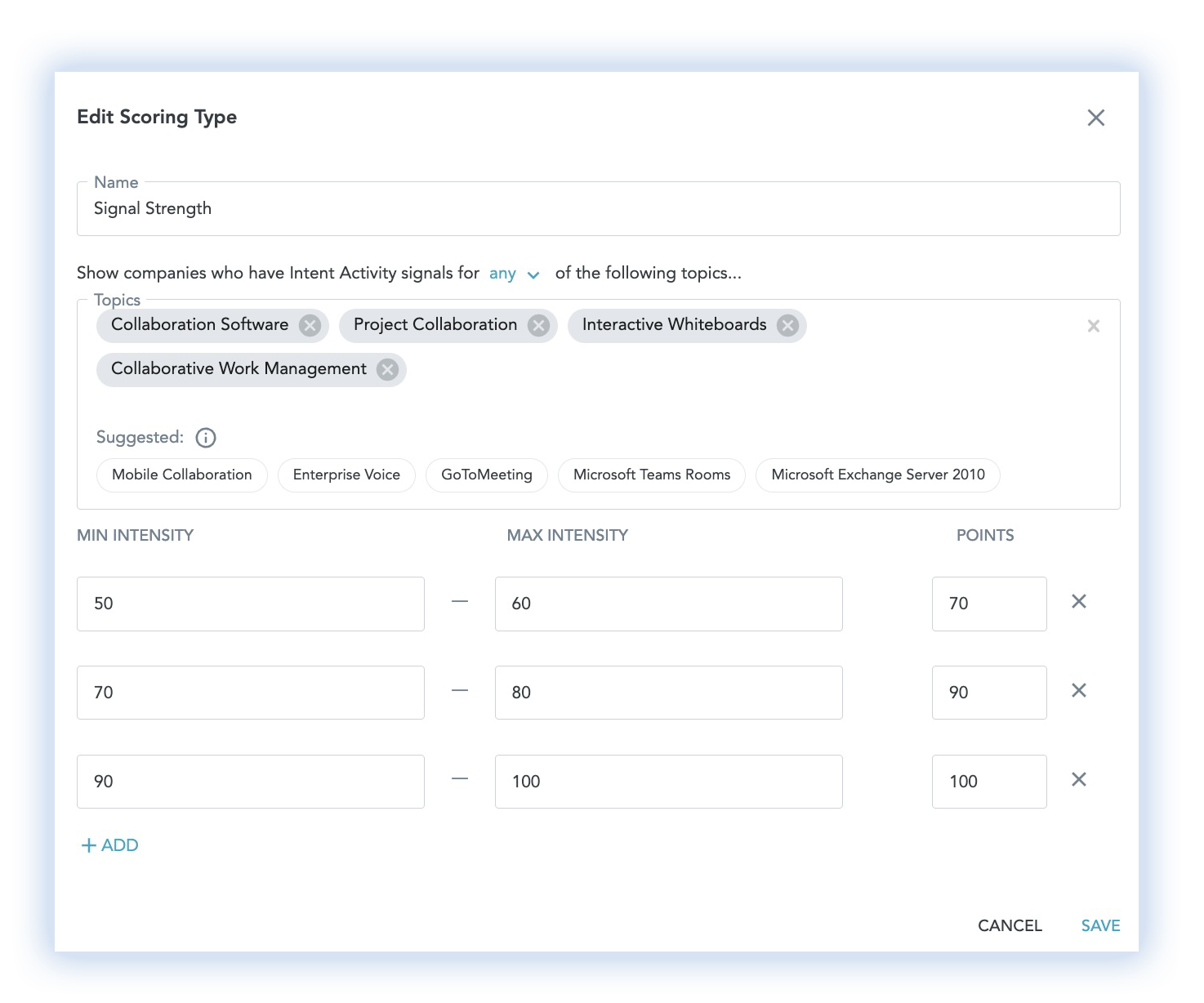The image size is (1204, 1003).
Task: Cancel editing the scoring type
Action: click(x=1010, y=925)
